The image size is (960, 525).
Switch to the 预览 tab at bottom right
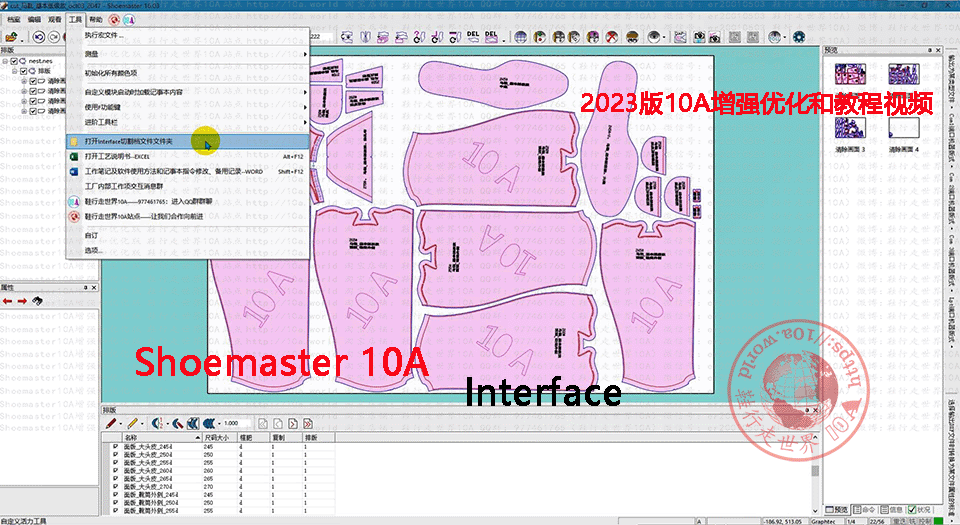point(837,509)
